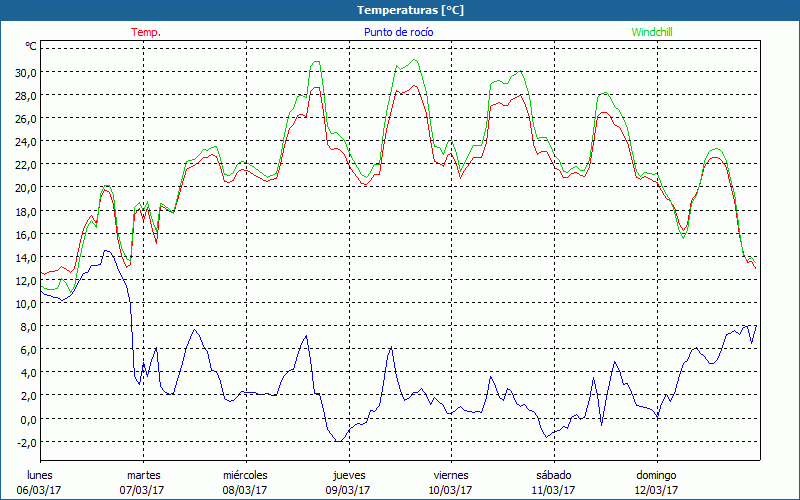
Task: Click the sábado day label
Action: [553, 475]
